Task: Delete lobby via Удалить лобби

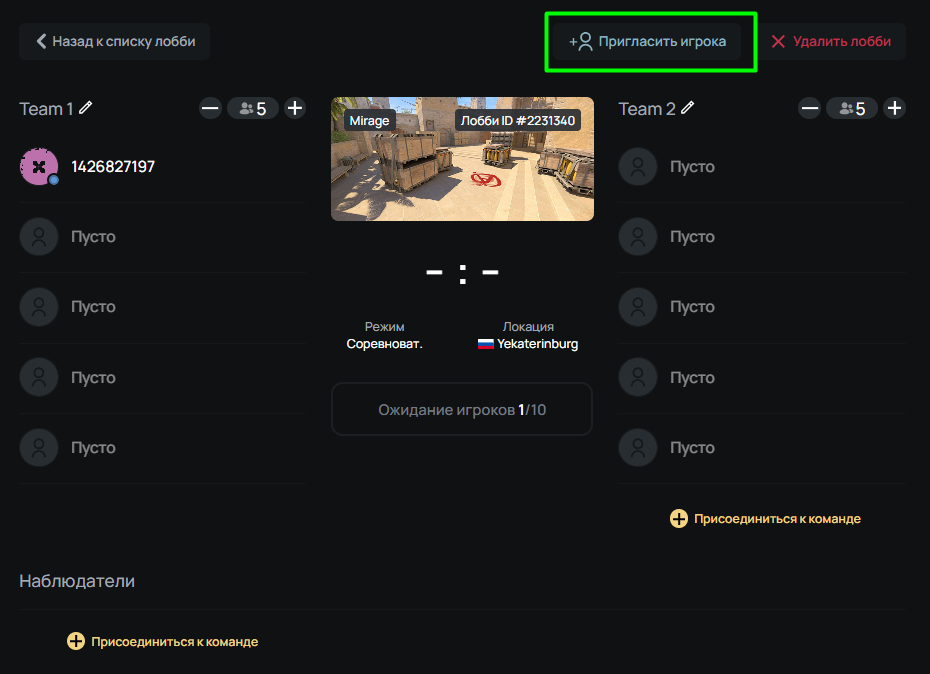Action: [x=832, y=42]
